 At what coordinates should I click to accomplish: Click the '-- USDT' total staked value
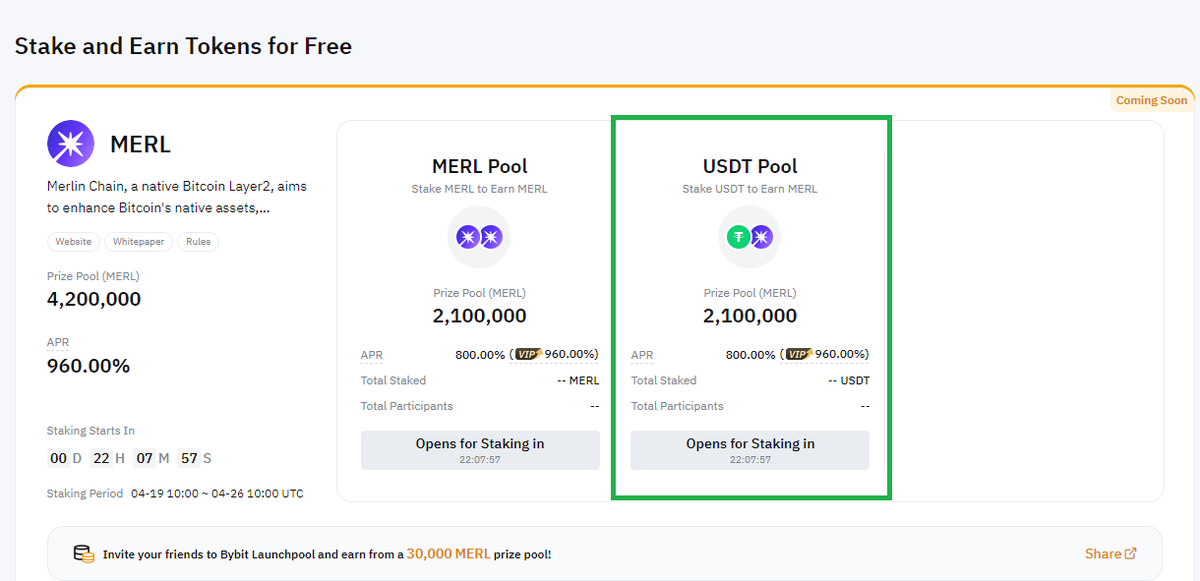point(849,380)
